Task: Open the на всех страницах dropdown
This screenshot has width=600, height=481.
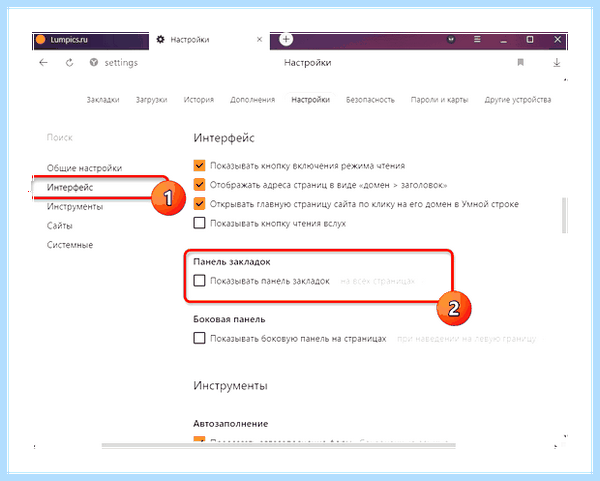Action: (382, 281)
